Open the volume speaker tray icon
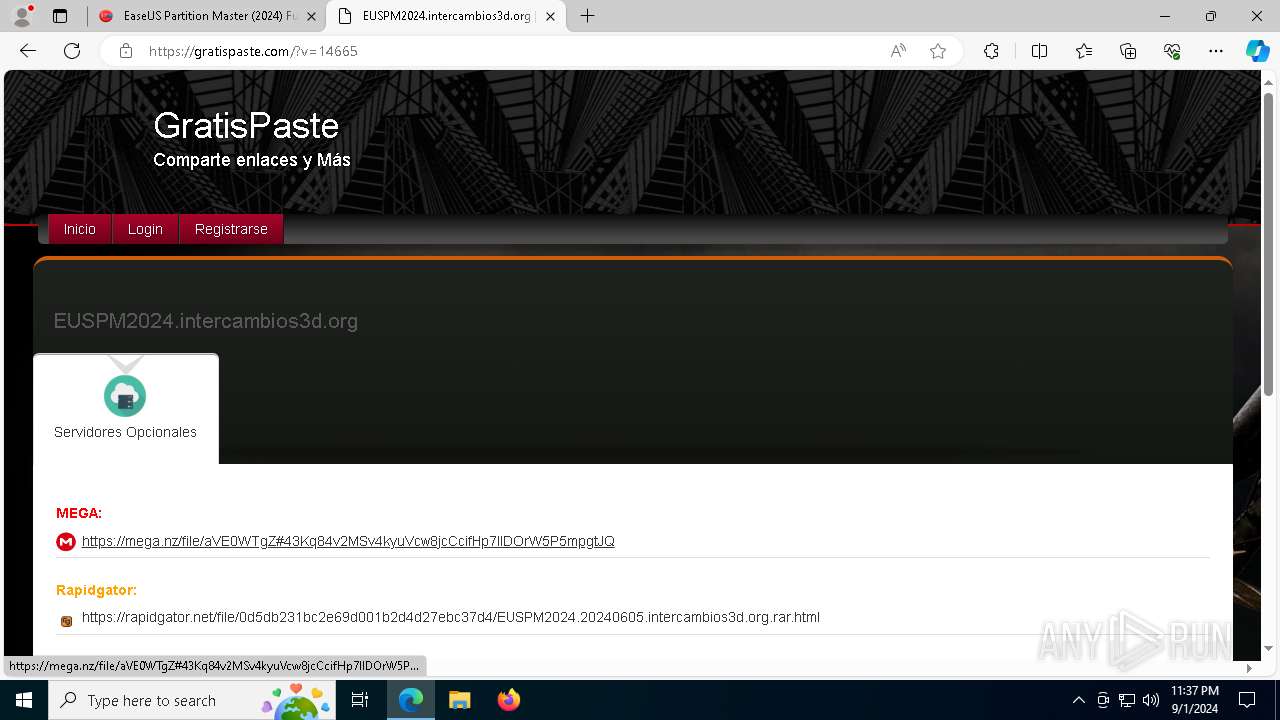 point(1151,700)
